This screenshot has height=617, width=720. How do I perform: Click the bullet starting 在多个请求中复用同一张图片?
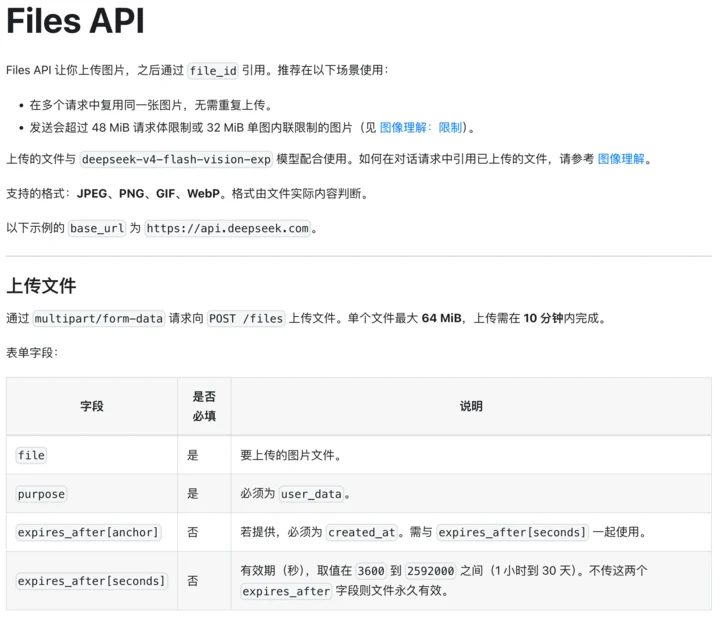pos(152,105)
